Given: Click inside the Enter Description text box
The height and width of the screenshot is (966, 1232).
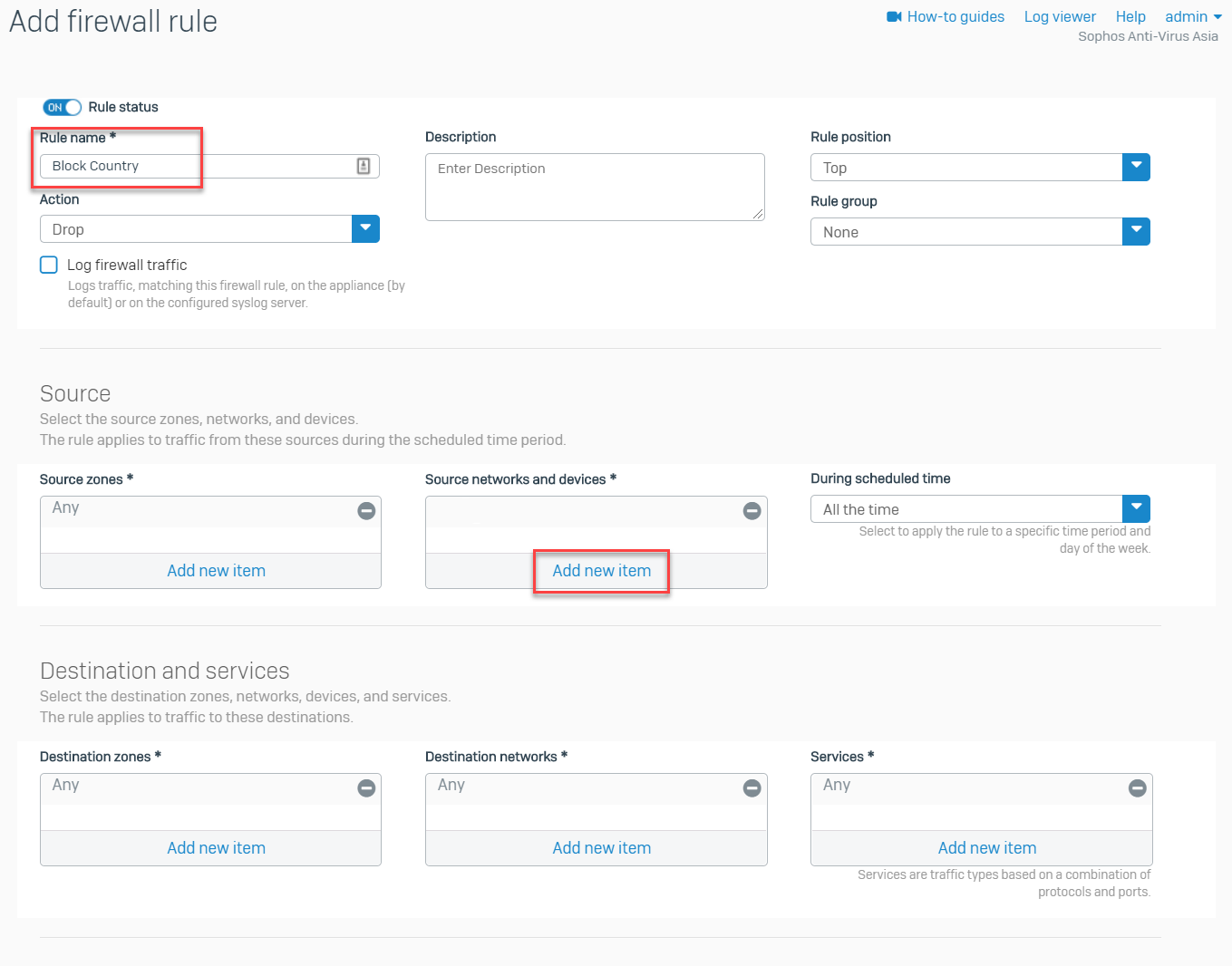Looking at the screenshot, I should [594, 187].
